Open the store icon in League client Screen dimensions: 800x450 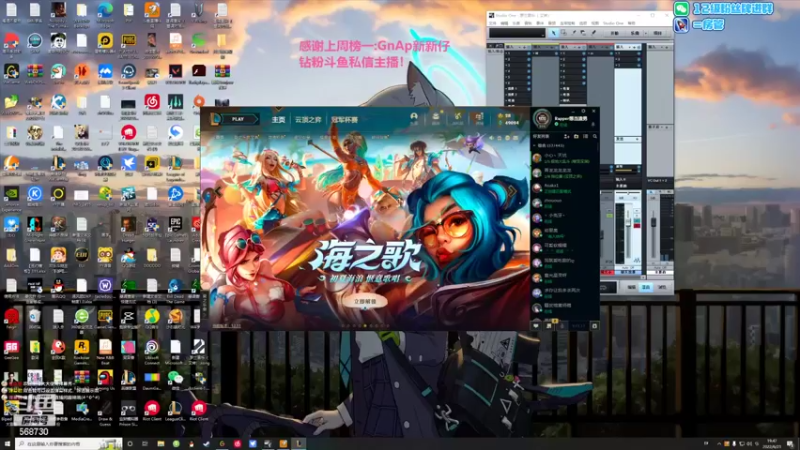(479, 118)
